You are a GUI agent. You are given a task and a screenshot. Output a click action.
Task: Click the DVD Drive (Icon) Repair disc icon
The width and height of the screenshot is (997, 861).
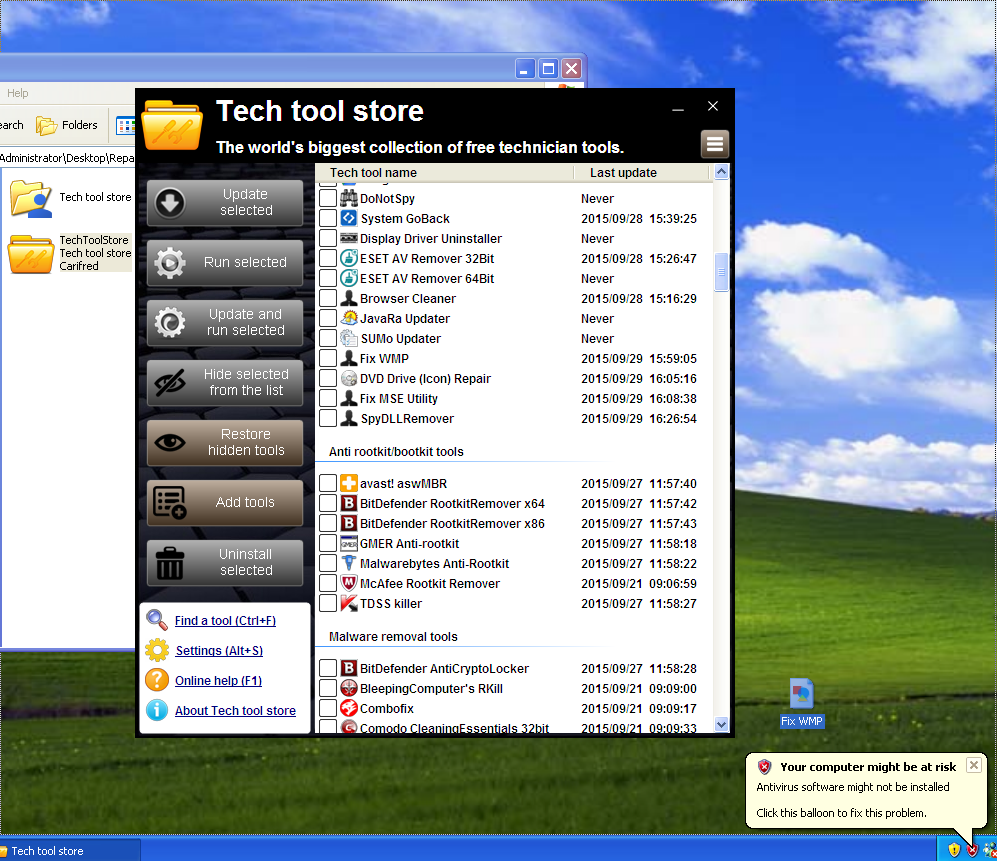click(x=348, y=378)
